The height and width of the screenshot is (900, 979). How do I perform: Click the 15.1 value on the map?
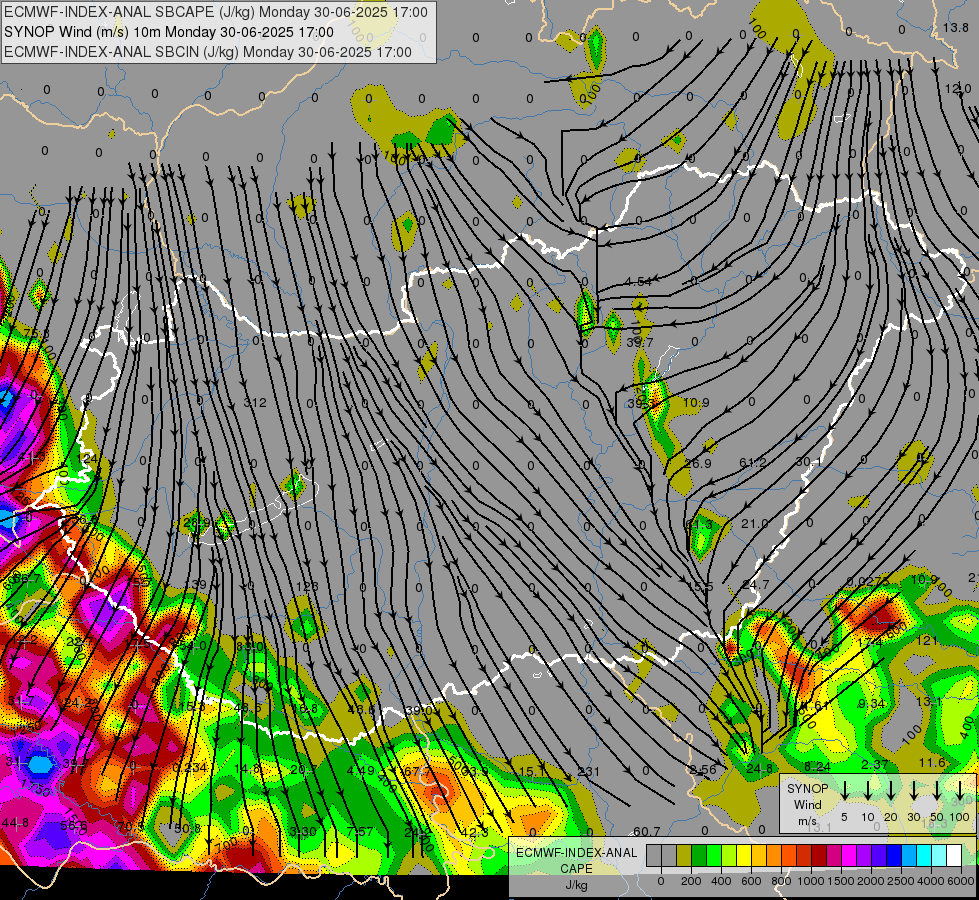tap(532, 772)
